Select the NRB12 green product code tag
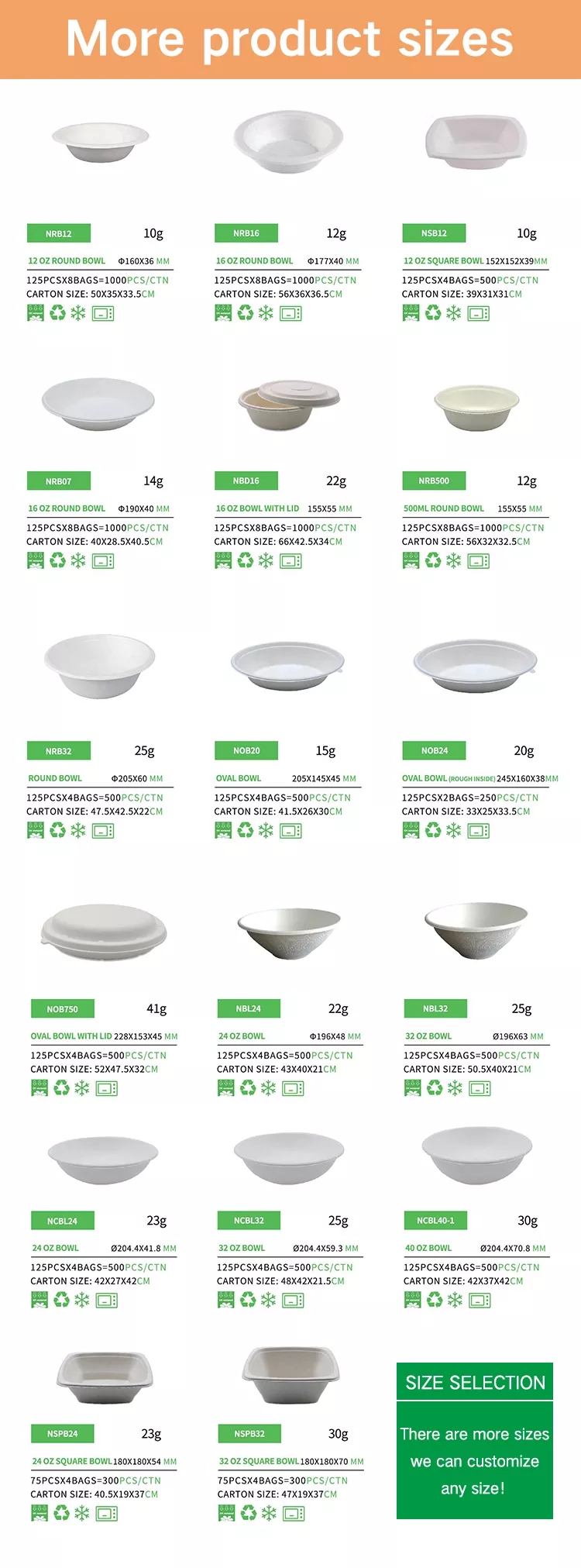This screenshot has width=581, height=1568. [59, 233]
